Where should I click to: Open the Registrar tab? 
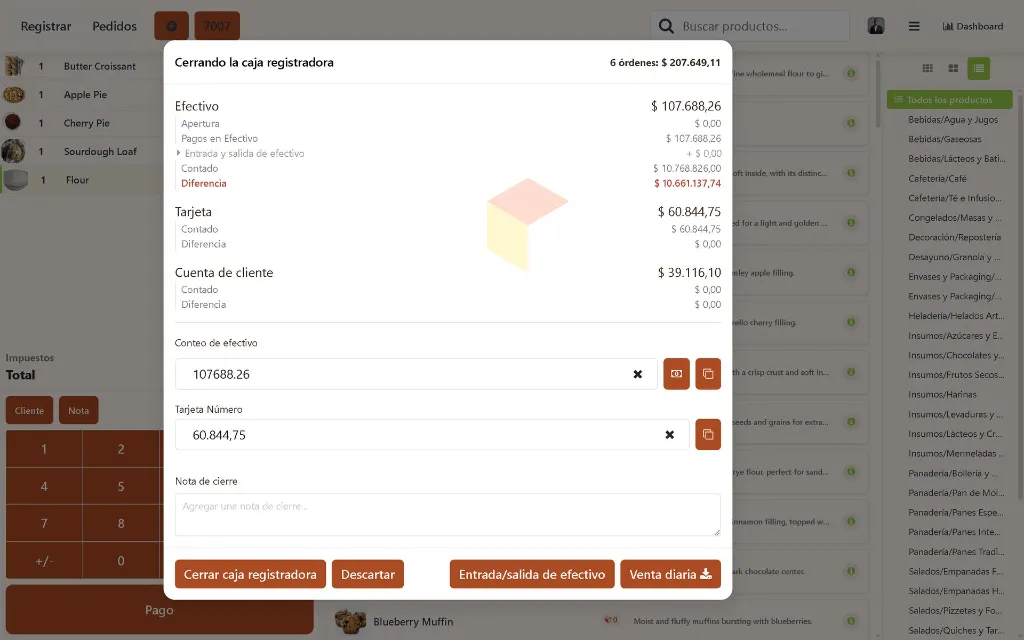[x=46, y=26]
